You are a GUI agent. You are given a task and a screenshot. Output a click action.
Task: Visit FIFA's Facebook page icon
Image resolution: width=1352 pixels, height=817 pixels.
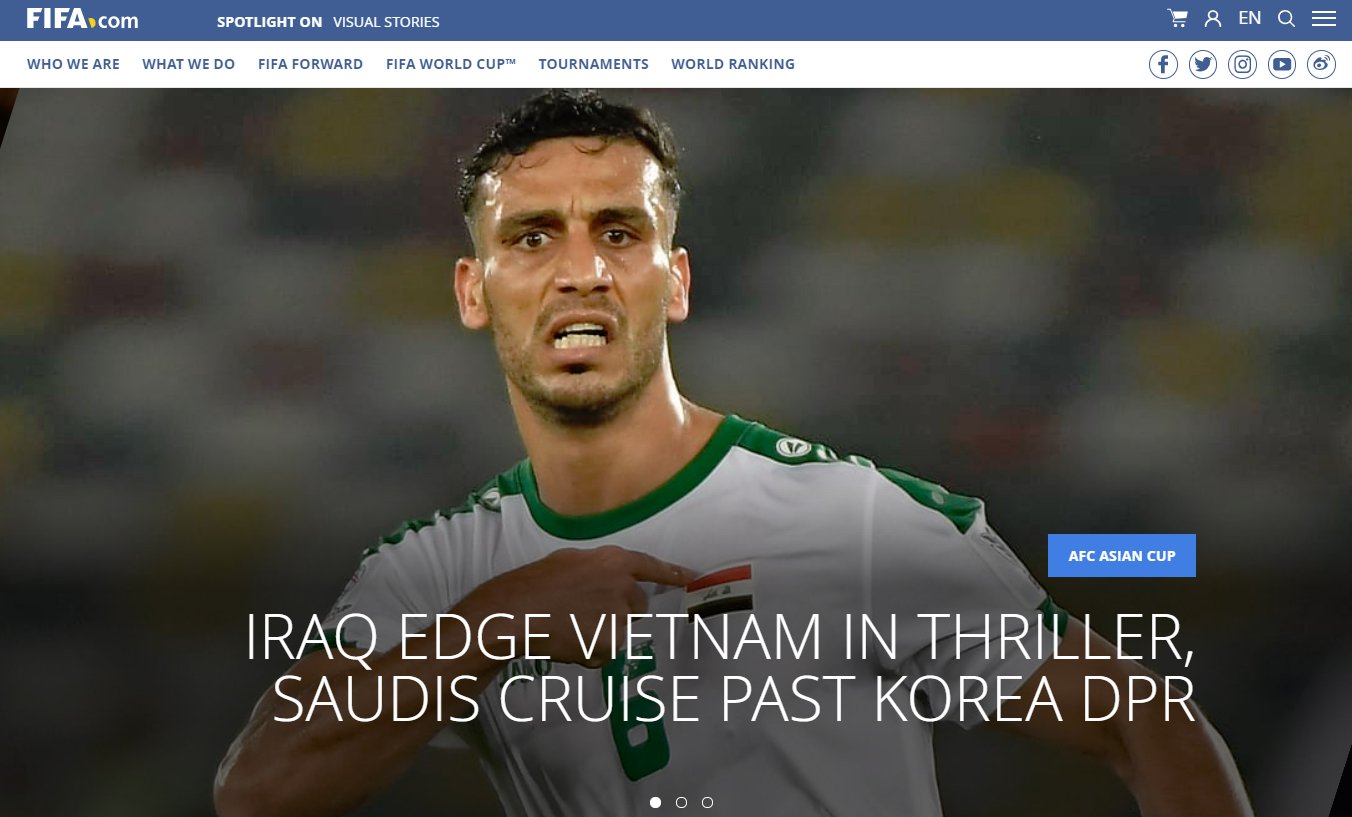[x=1163, y=65]
